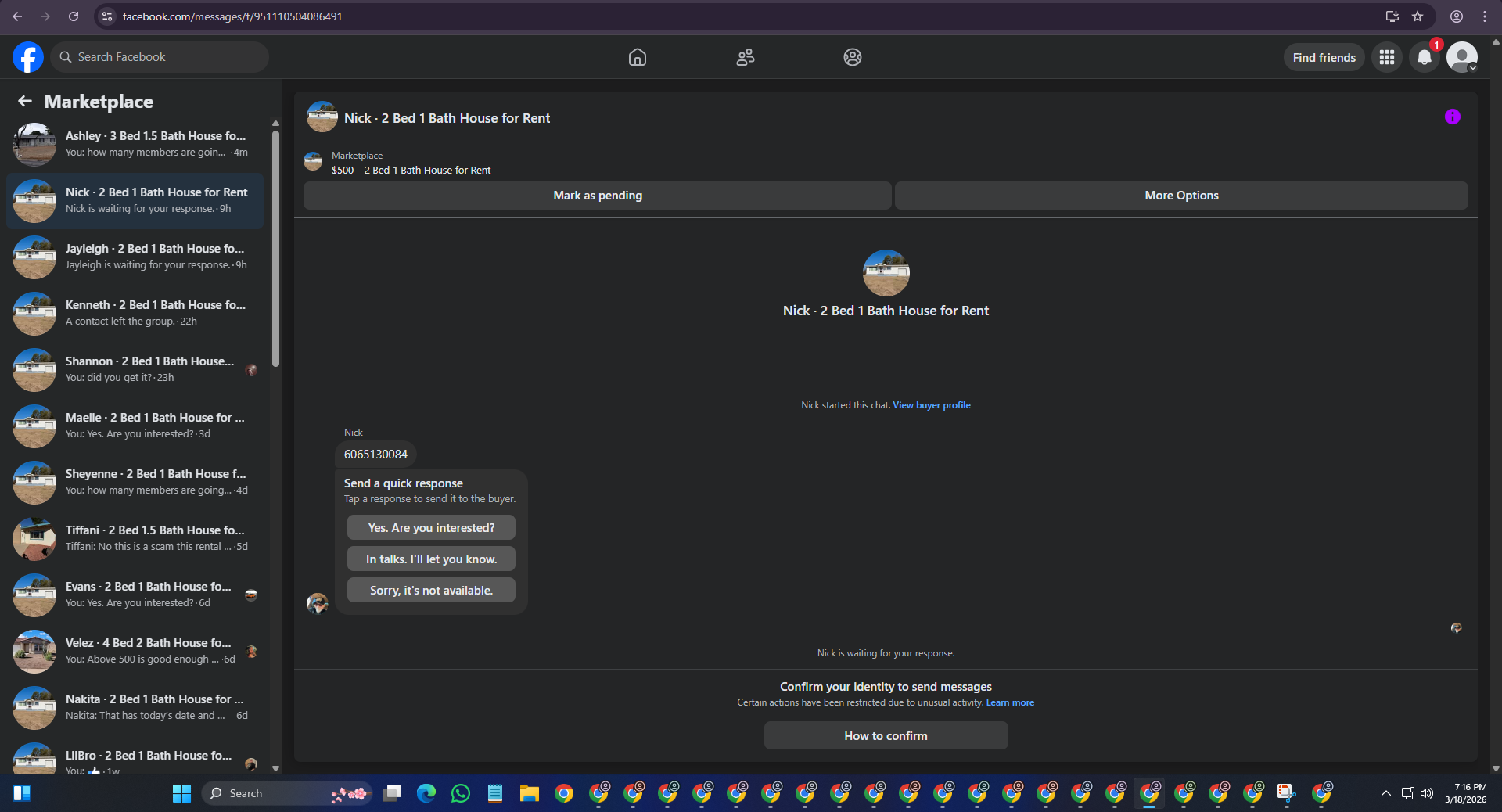Viewport: 1502px width, 812px height.
Task: Open the Groups icon in top navigation
Action: pos(853,57)
